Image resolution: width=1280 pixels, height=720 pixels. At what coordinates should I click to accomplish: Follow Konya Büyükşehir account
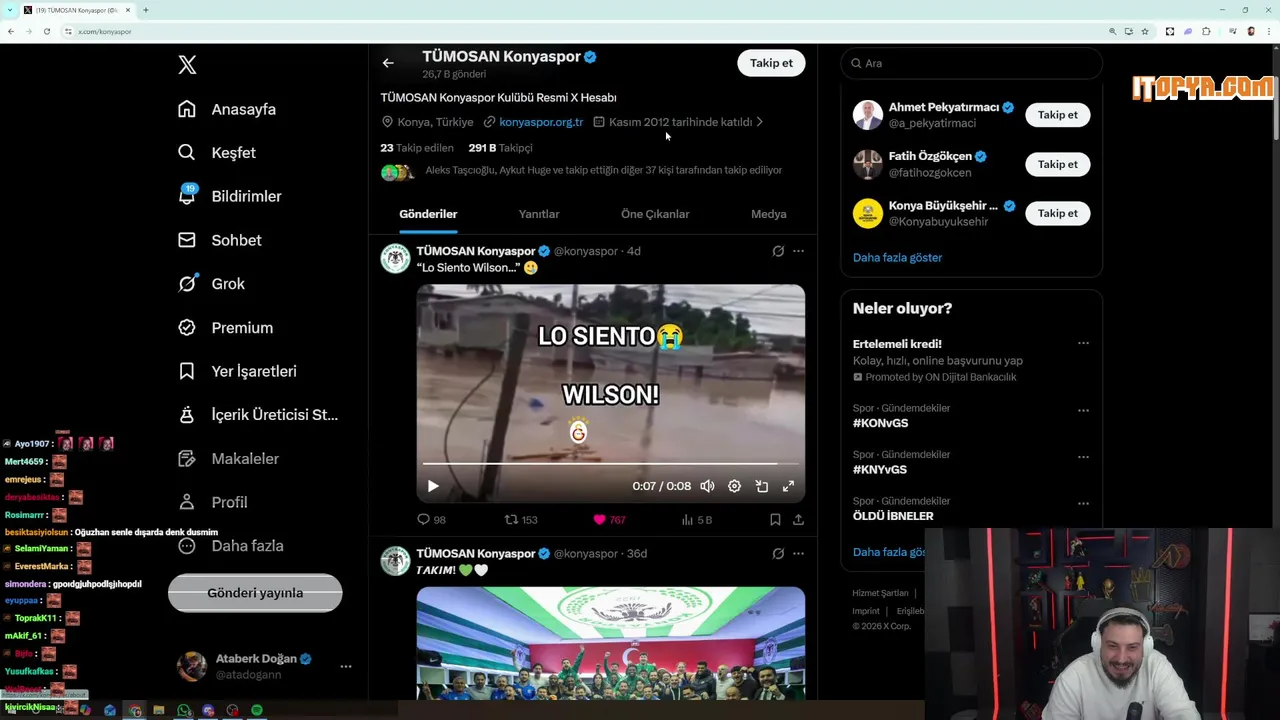click(1057, 213)
